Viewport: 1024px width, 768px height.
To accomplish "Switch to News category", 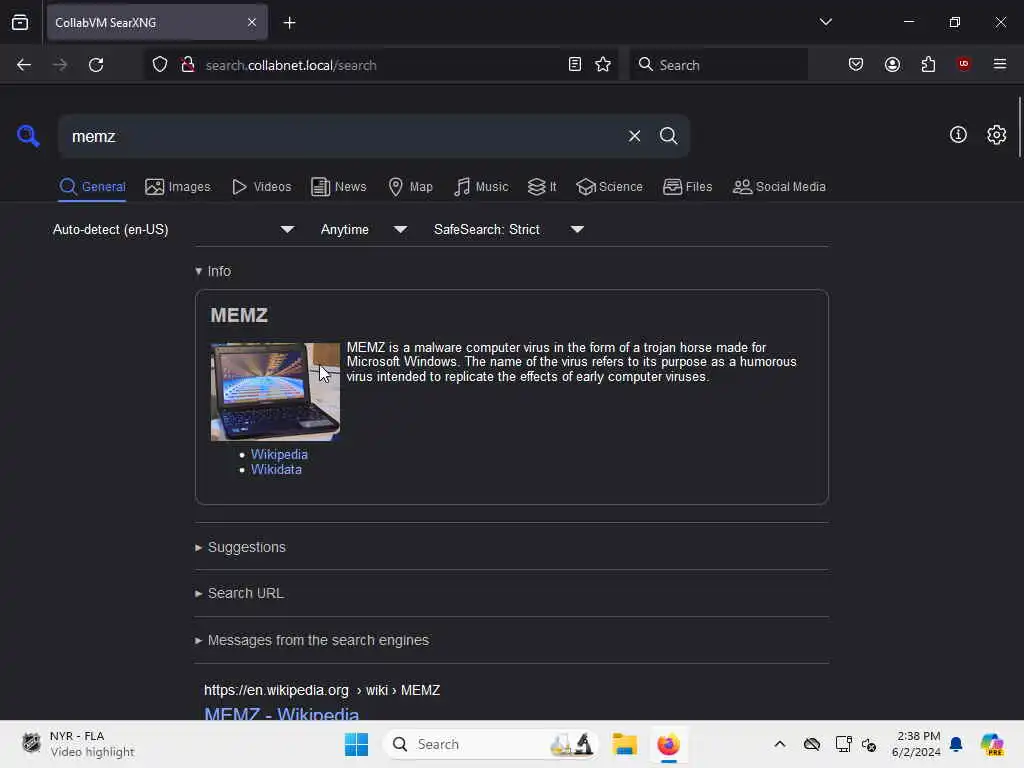I will (338, 187).
